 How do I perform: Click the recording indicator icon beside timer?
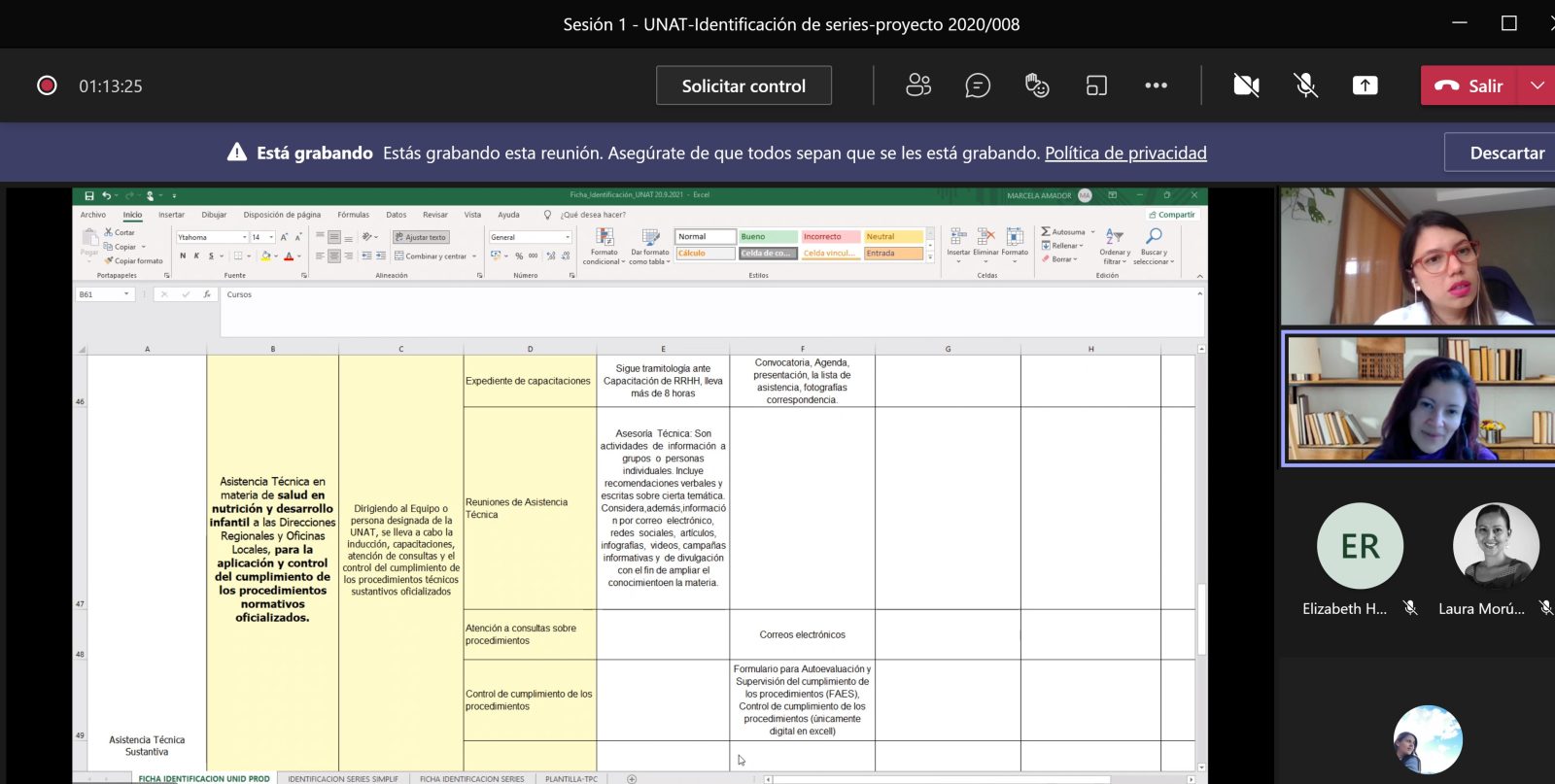coord(47,85)
